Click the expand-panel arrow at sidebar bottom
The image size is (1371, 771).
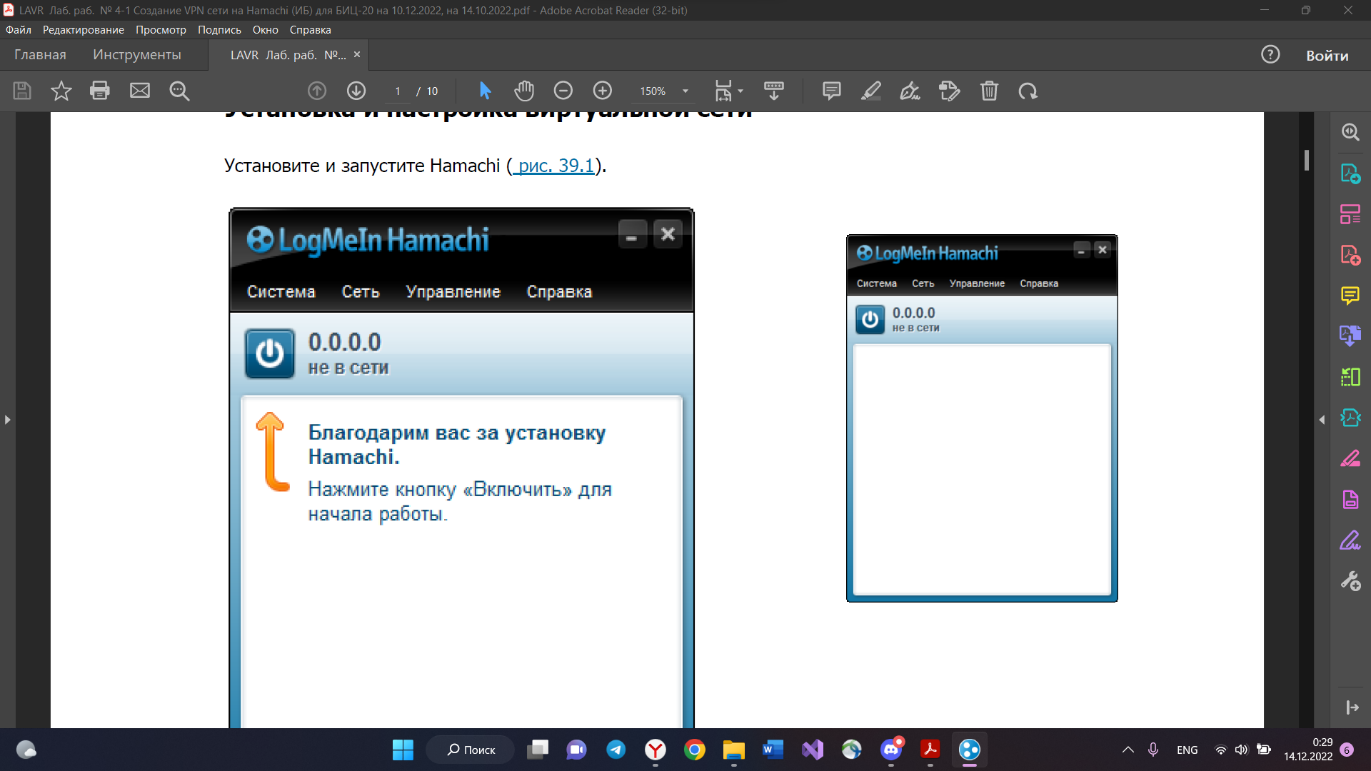pos(1351,707)
